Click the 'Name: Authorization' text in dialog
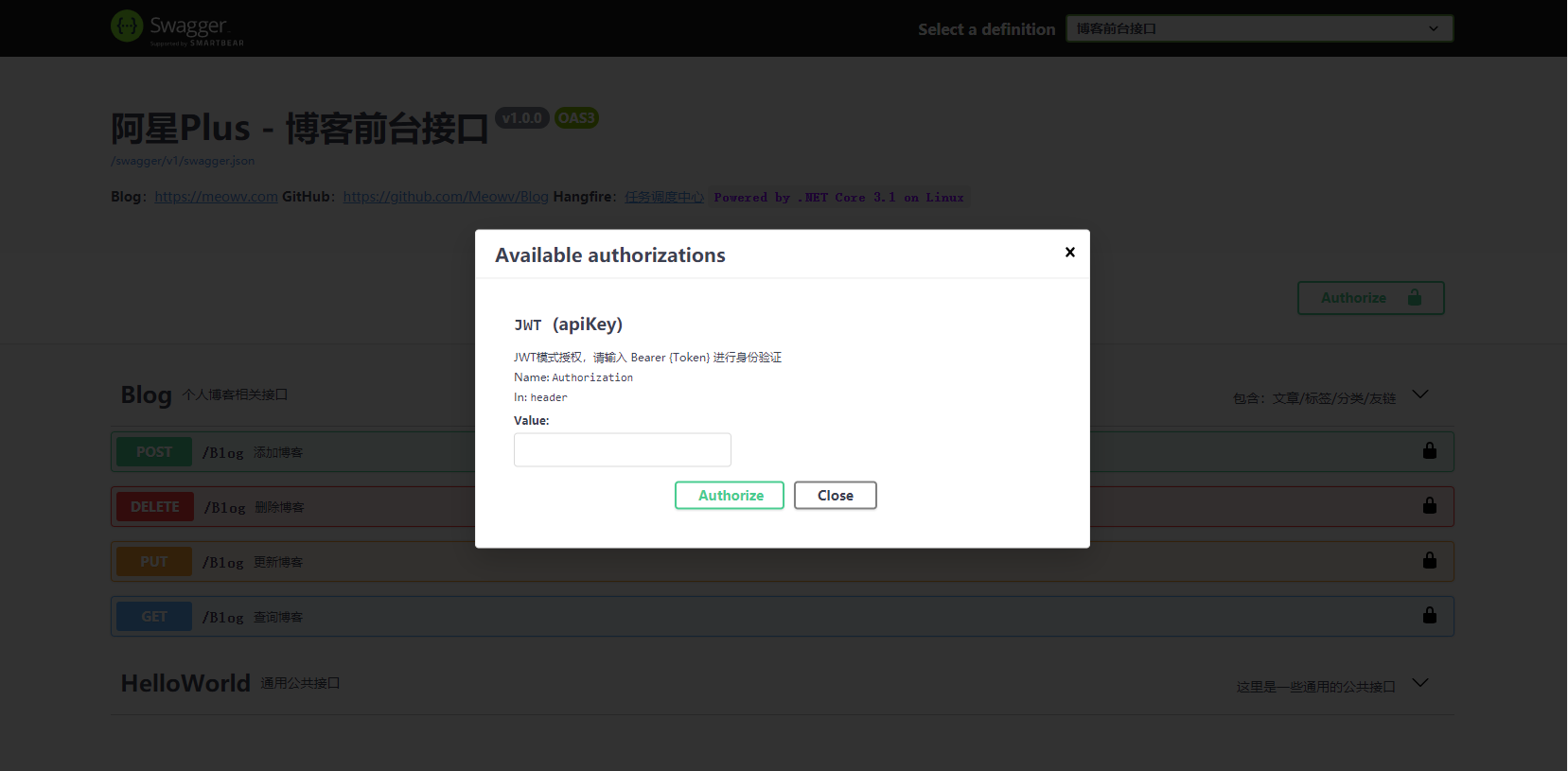 coord(573,377)
